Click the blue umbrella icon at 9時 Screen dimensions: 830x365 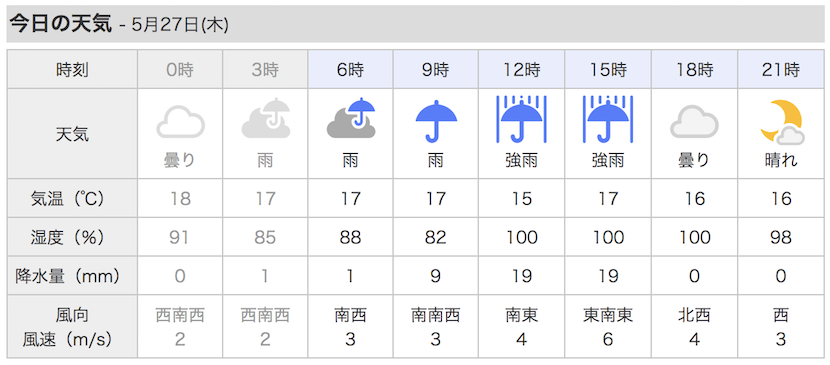point(436,121)
